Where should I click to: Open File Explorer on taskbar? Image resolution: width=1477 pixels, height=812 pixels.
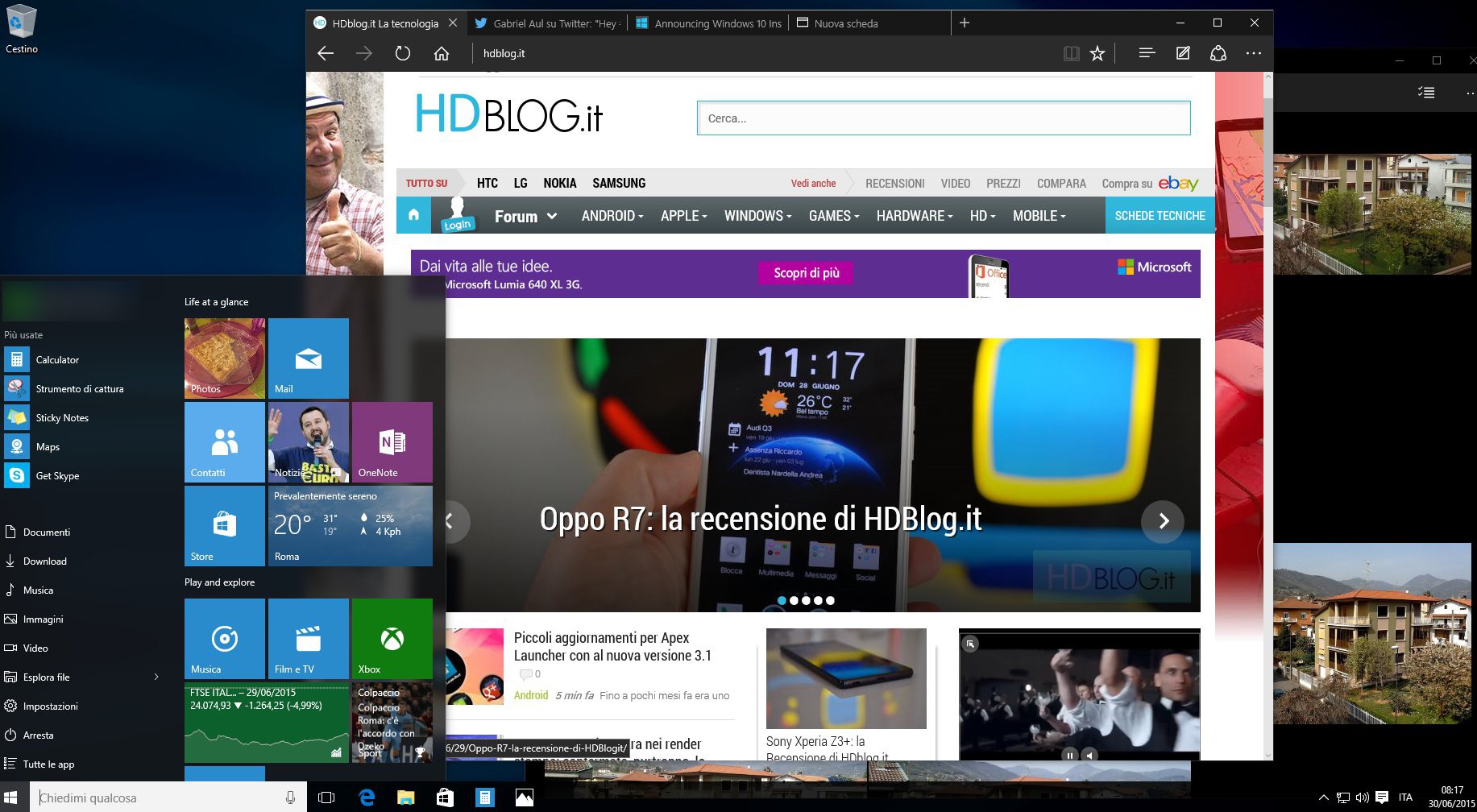tap(405, 797)
